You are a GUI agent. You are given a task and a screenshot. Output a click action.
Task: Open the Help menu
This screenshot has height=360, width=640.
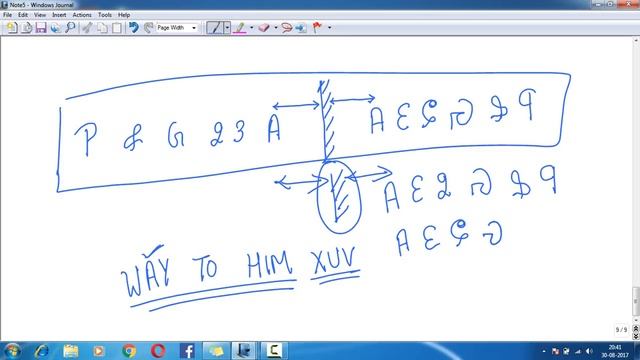point(124,15)
